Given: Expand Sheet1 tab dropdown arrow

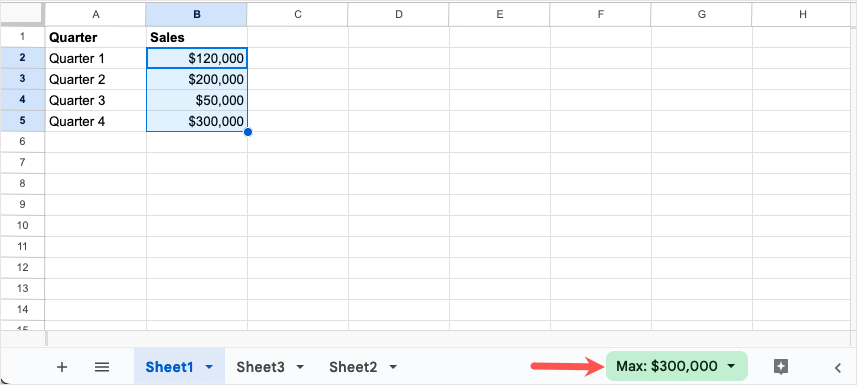Looking at the screenshot, I should tap(209, 368).
